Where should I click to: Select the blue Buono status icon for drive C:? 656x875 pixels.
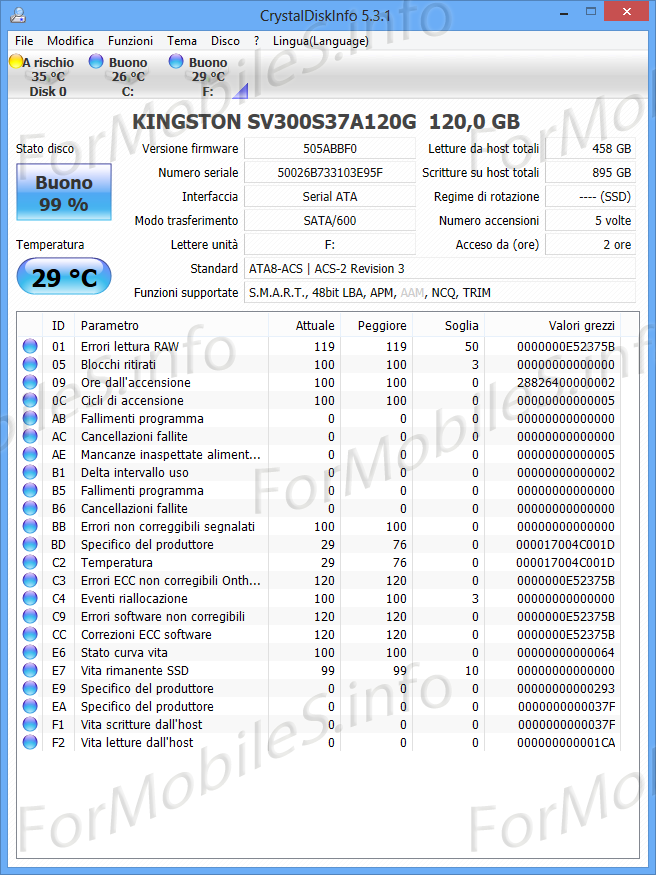click(96, 62)
